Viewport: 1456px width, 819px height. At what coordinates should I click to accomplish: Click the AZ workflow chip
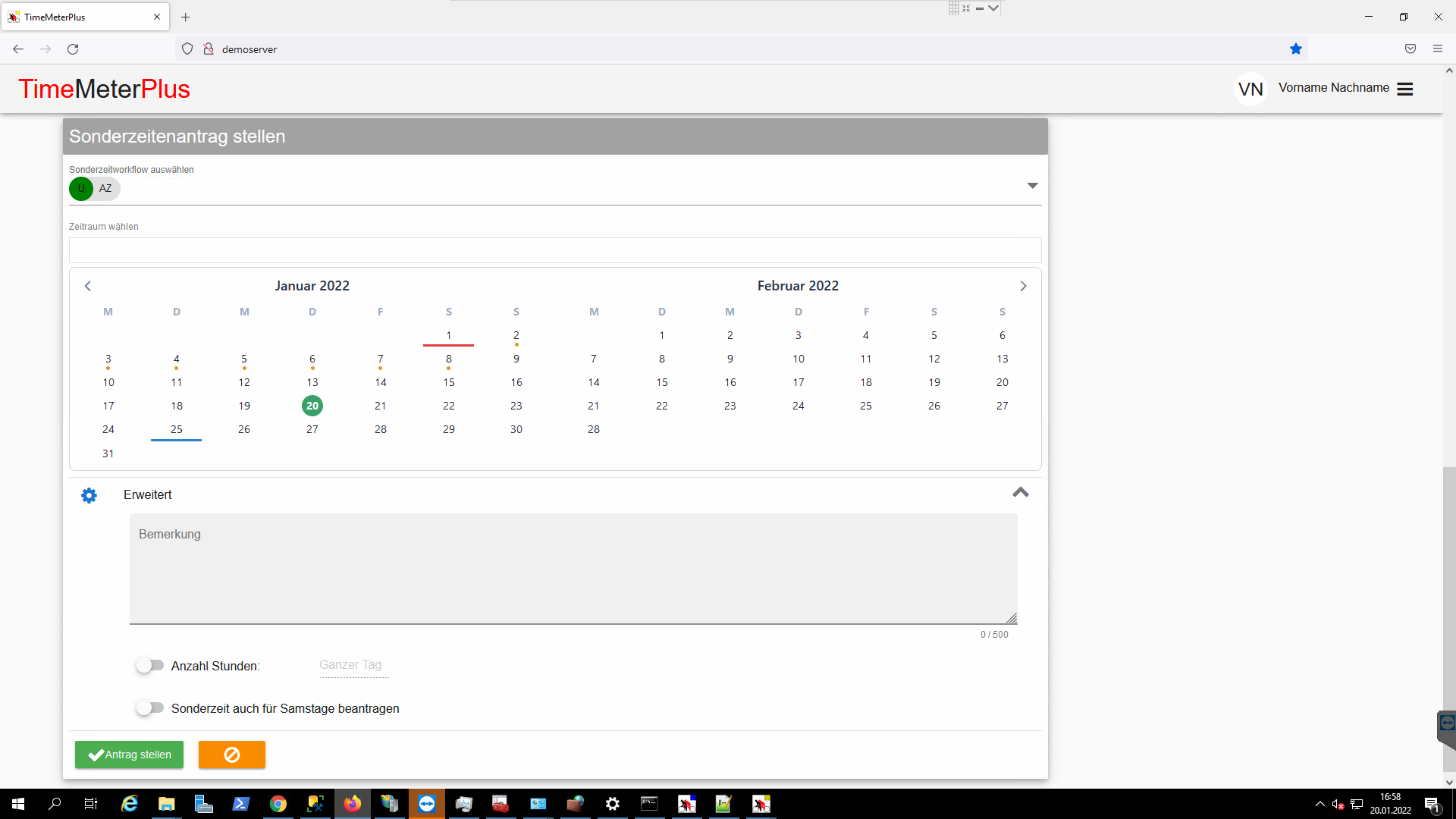coord(105,188)
